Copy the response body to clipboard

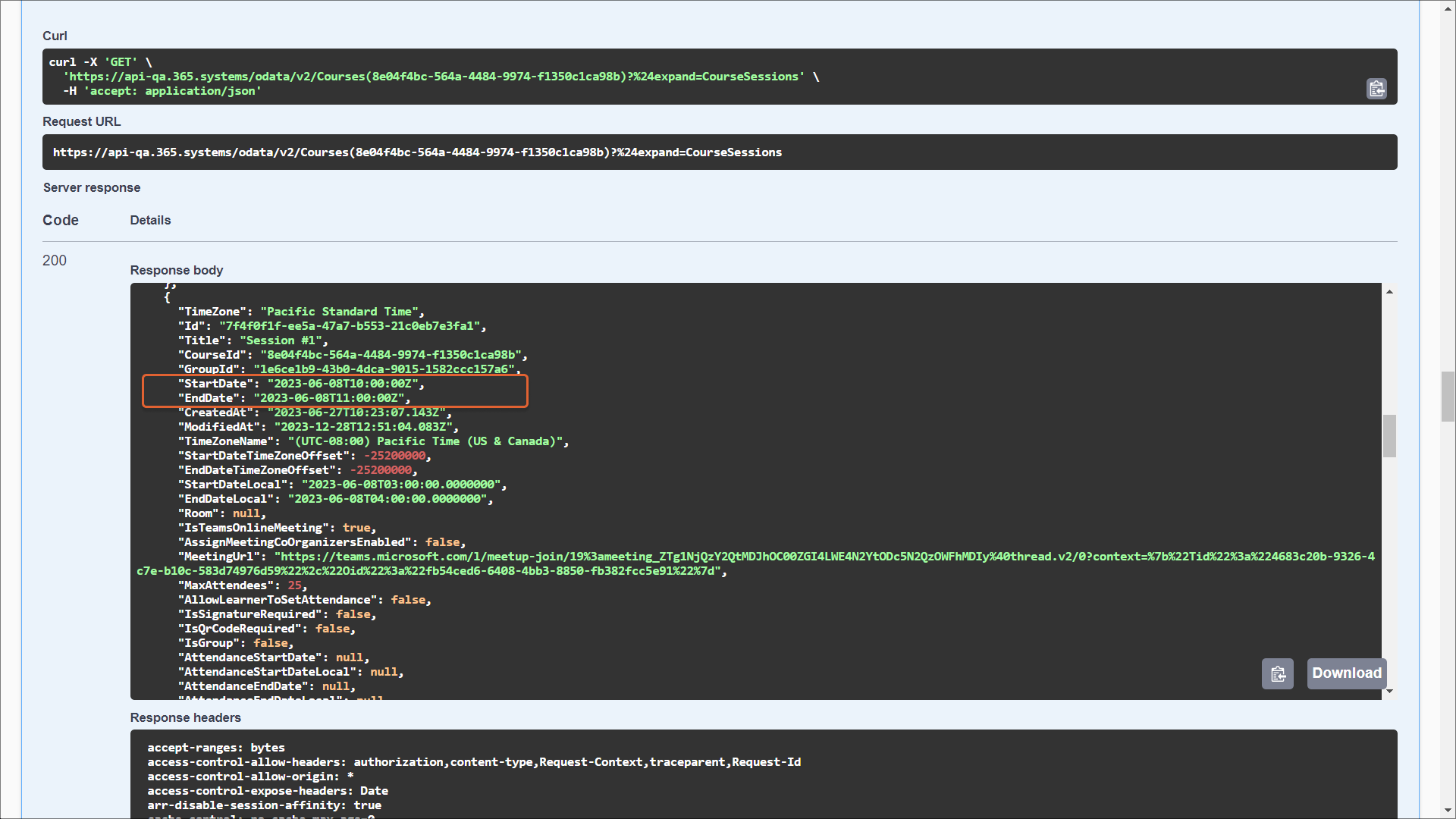click(x=1277, y=673)
